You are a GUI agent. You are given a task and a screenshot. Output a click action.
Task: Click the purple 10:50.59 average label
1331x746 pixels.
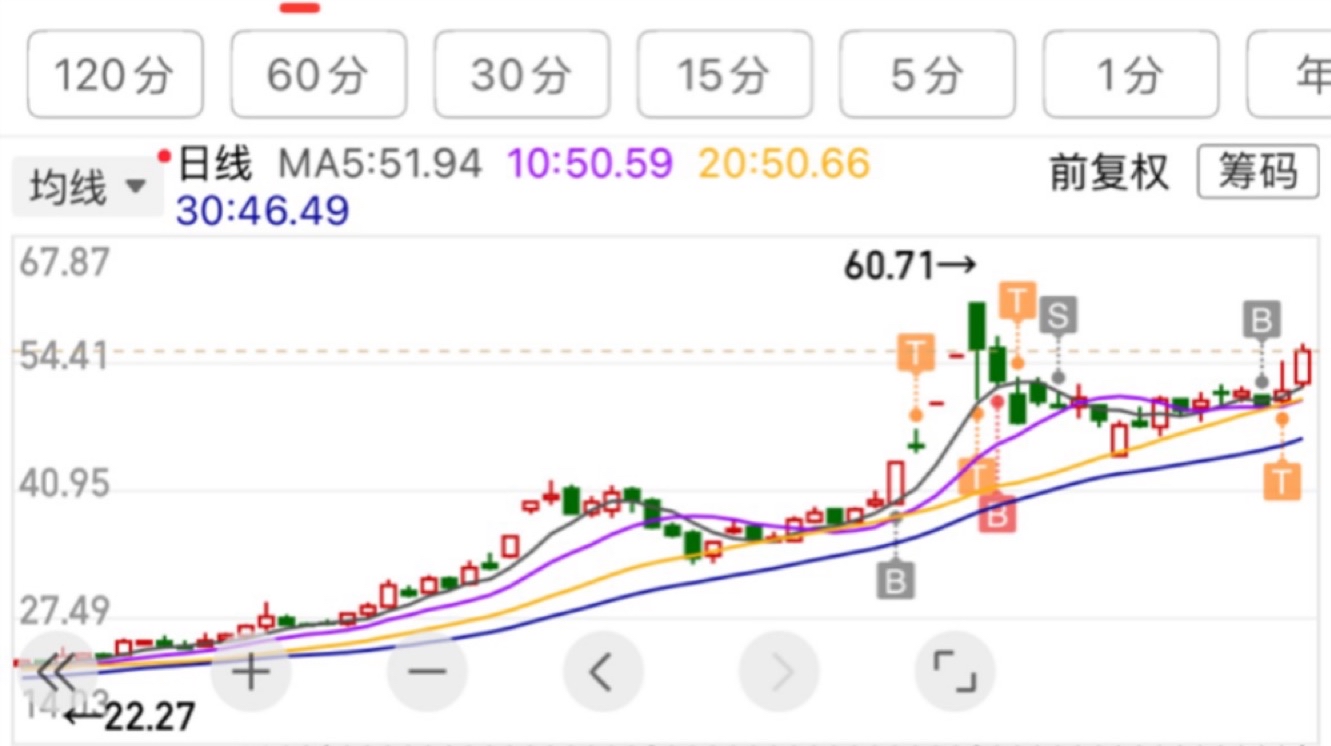pos(590,164)
